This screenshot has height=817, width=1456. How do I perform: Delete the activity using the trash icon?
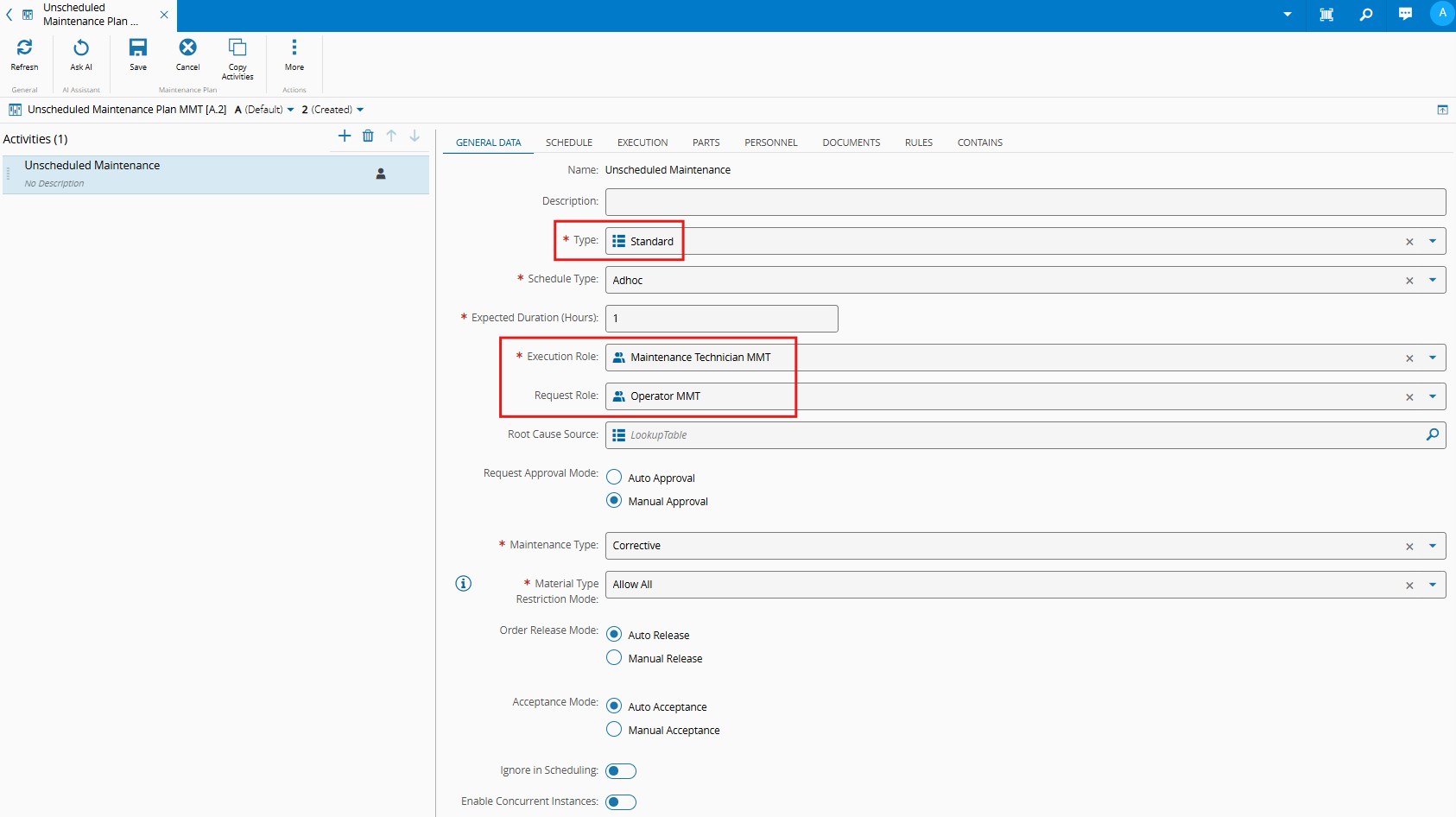pyautogui.click(x=368, y=136)
